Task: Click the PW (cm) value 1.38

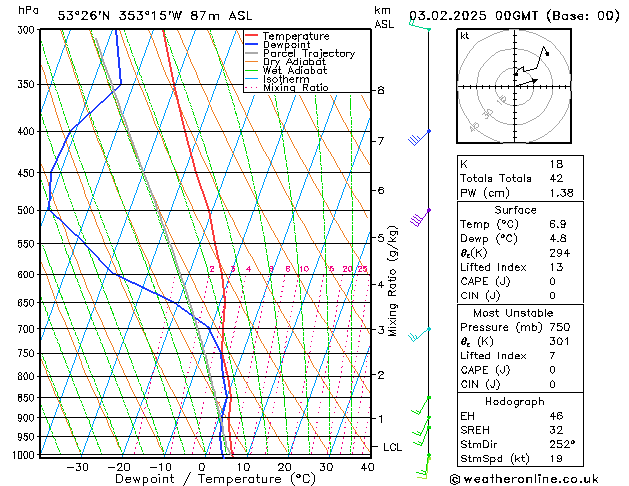Action: (x=562, y=193)
